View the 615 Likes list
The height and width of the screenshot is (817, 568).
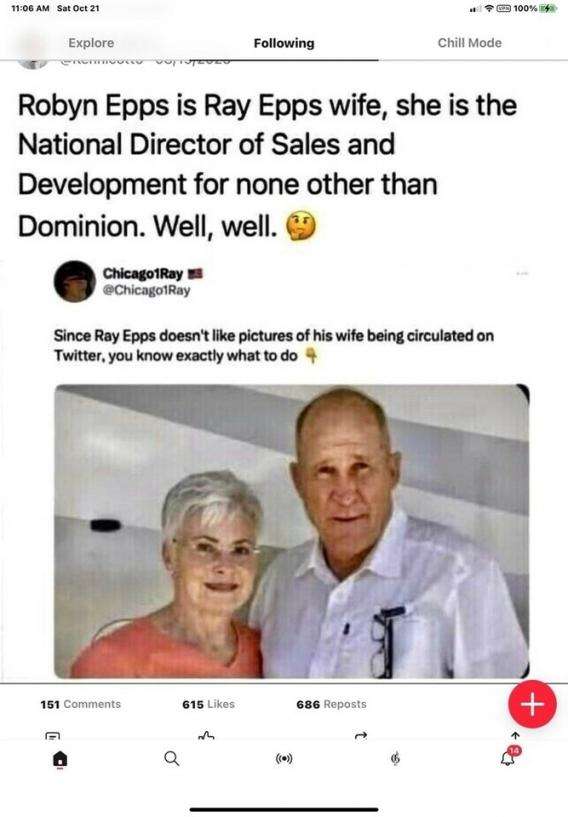click(208, 704)
